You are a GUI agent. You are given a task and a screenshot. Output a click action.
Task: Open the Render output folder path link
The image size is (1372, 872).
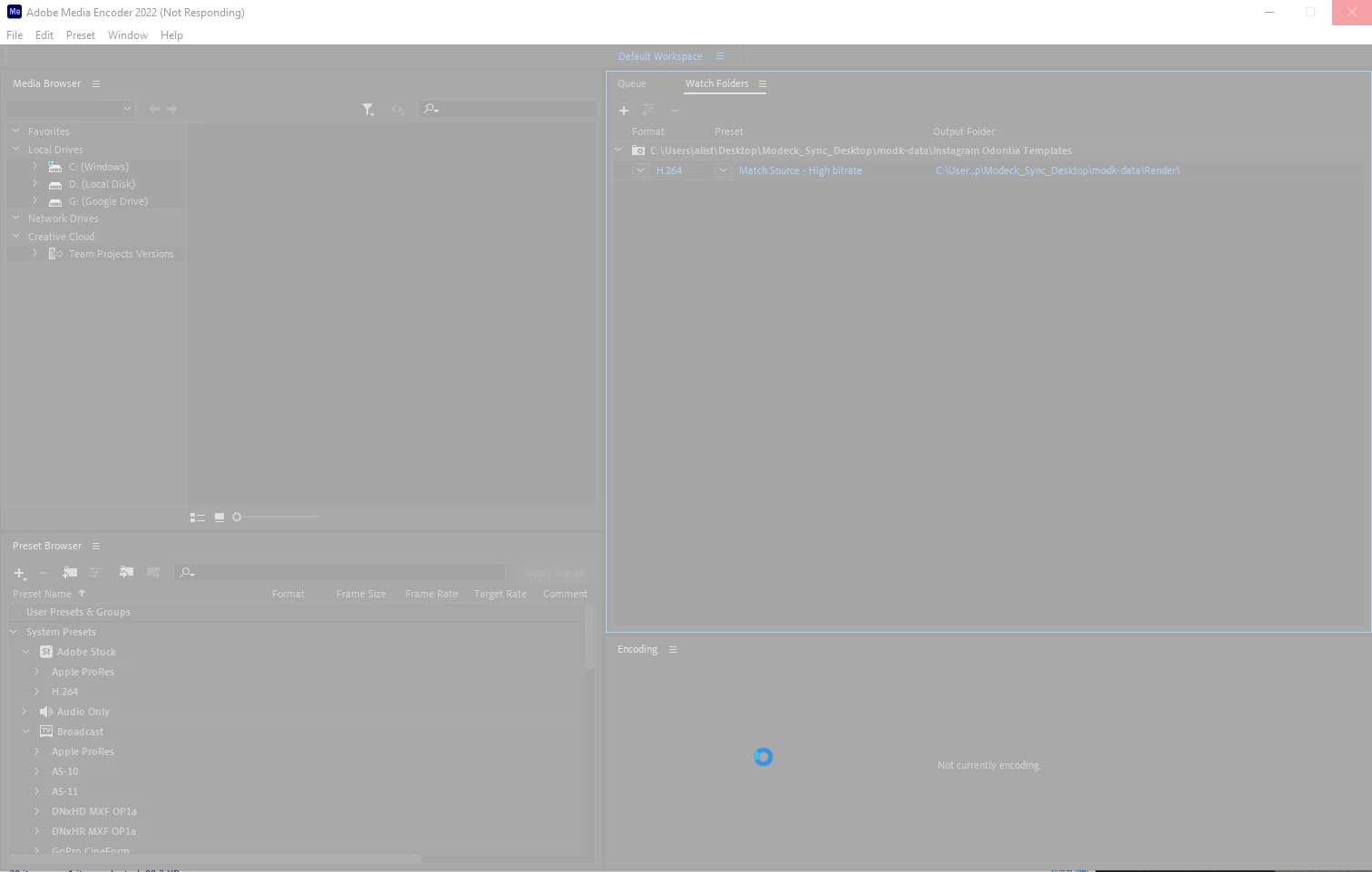tap(1057, 170)
